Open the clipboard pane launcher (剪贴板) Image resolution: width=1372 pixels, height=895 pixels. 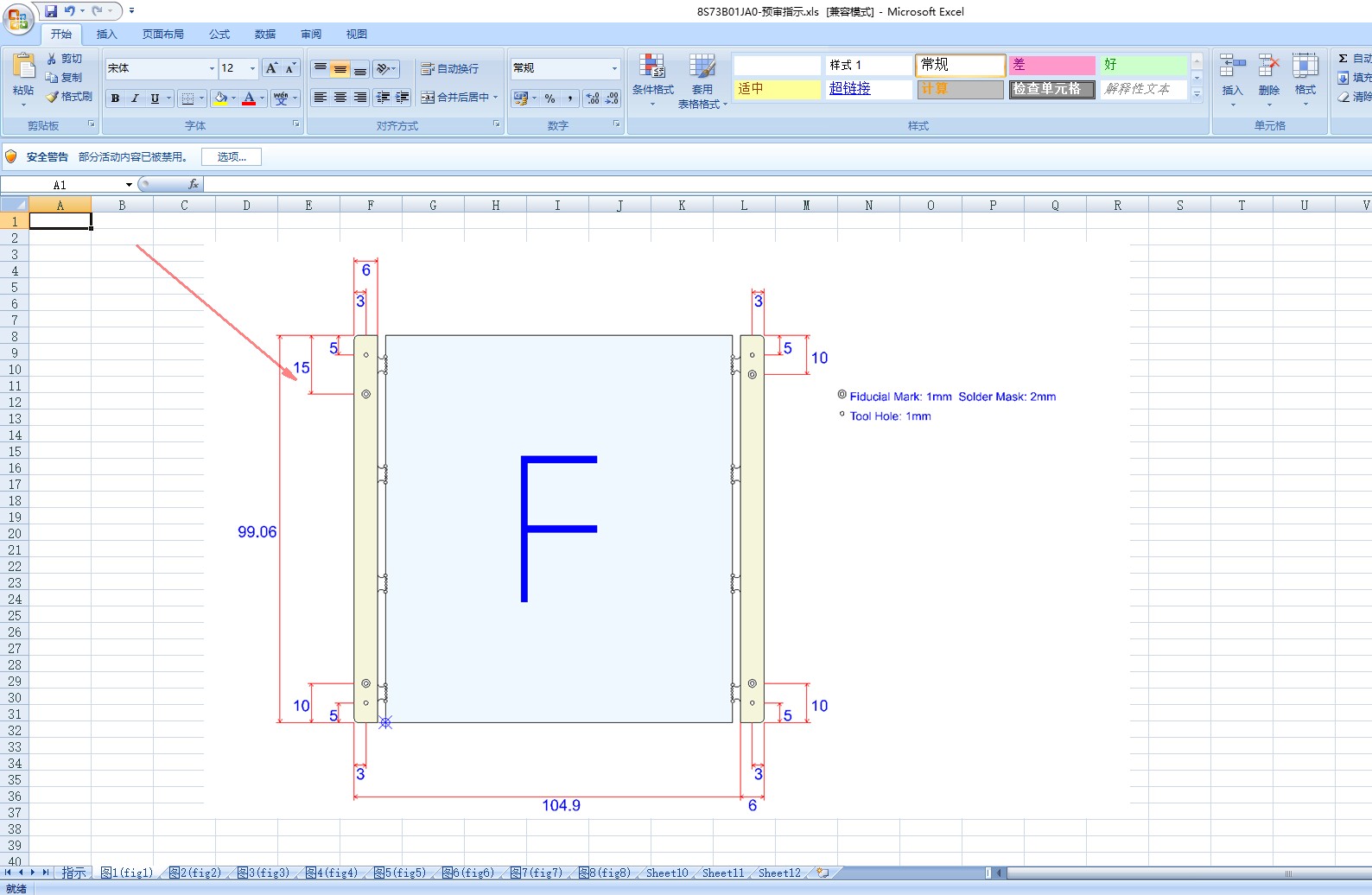(91, 124)
